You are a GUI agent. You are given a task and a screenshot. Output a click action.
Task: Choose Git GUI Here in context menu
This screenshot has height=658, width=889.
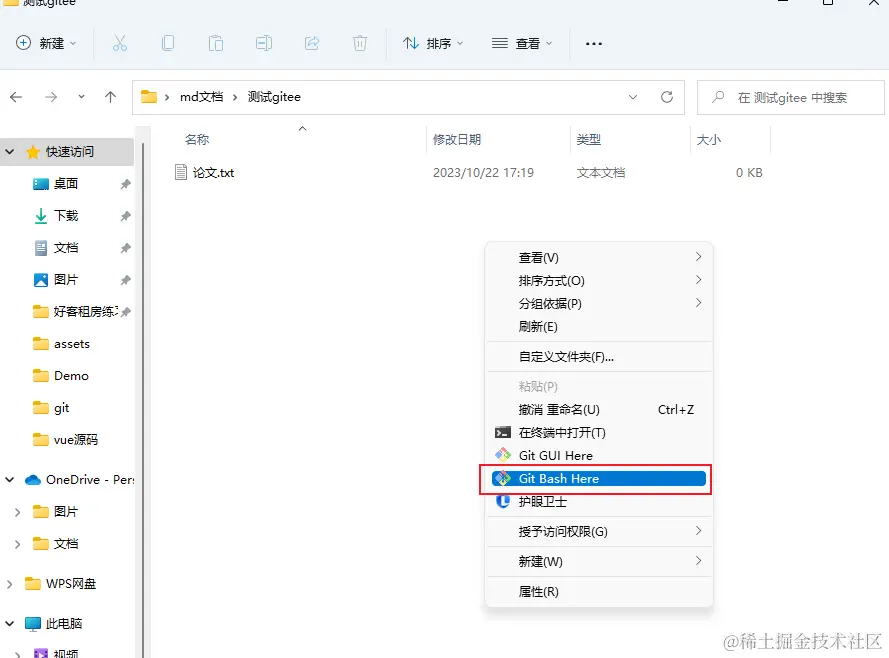[599, 455]
